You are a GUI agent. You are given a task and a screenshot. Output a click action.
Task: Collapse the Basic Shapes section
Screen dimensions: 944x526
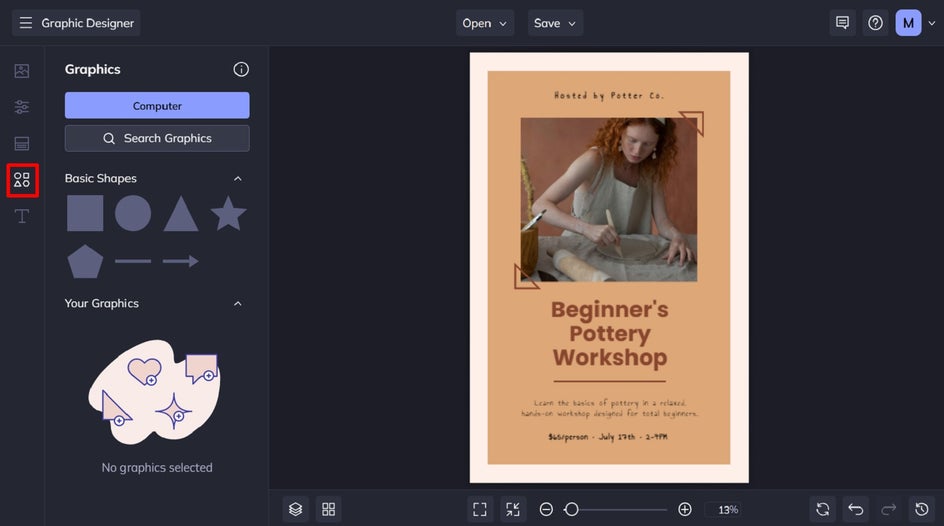pos(238,178)
